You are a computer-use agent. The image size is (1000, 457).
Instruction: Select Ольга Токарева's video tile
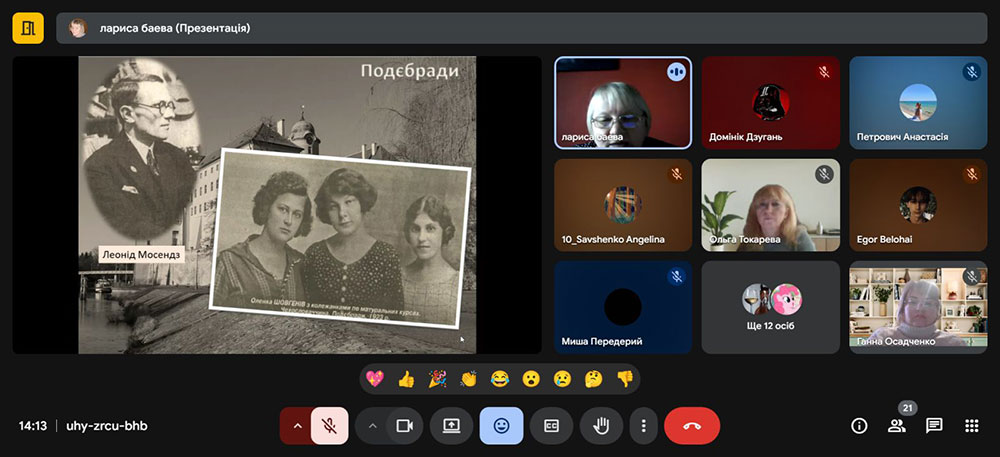pyautogui.click(x=770, y=205)
